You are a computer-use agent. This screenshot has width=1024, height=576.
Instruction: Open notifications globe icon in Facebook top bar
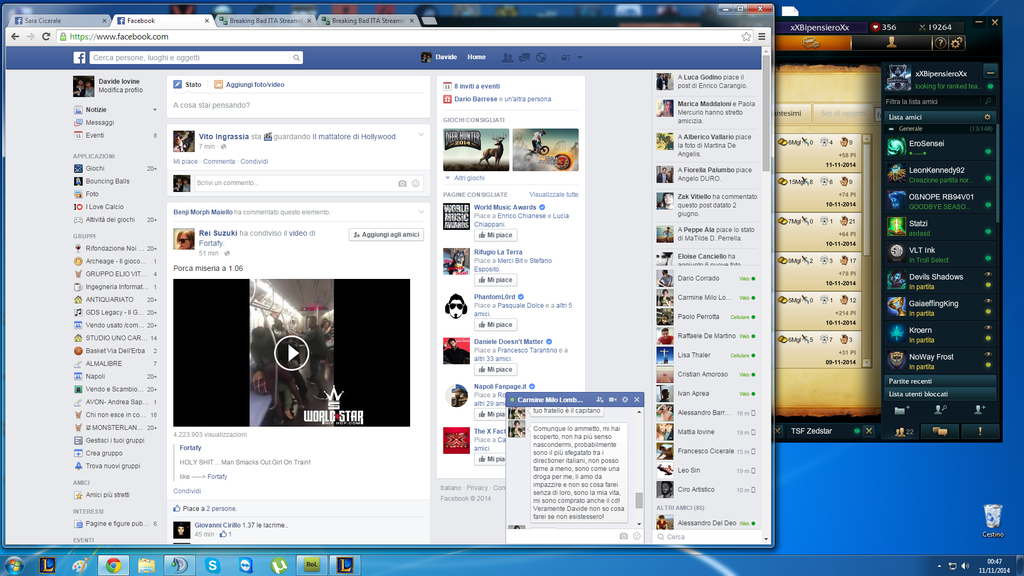click(x=541, y=57)
